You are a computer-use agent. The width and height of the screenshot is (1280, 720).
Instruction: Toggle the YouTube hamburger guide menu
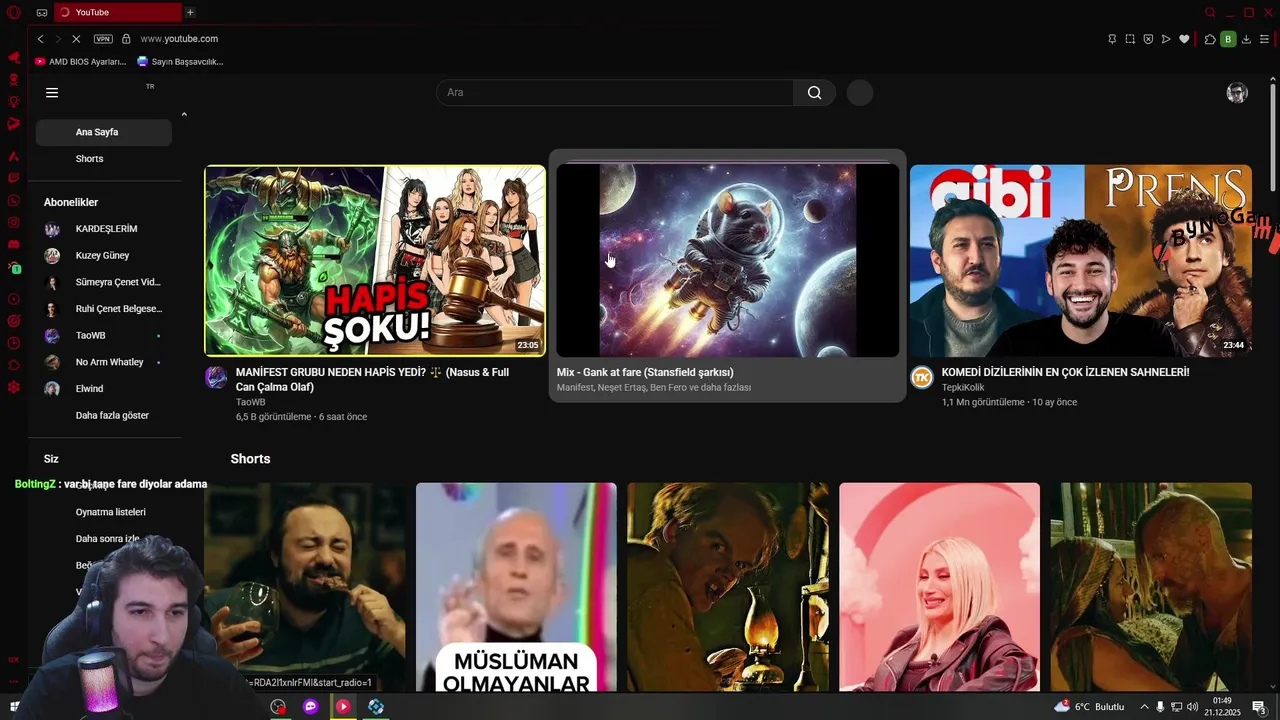coord(52,92)
